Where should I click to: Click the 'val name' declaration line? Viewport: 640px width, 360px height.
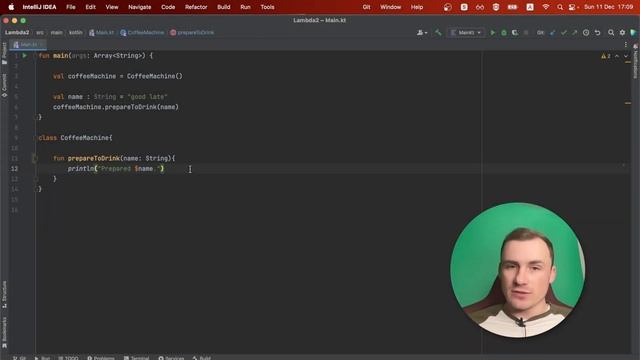point(110,97)
